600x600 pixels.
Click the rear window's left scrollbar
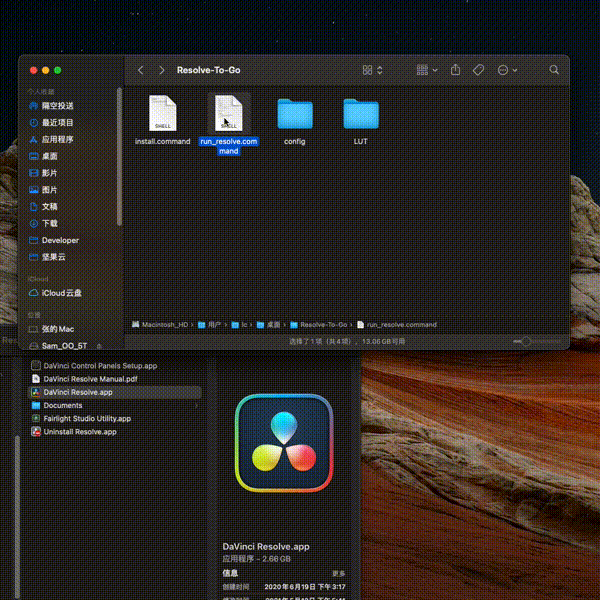point(17,517)
